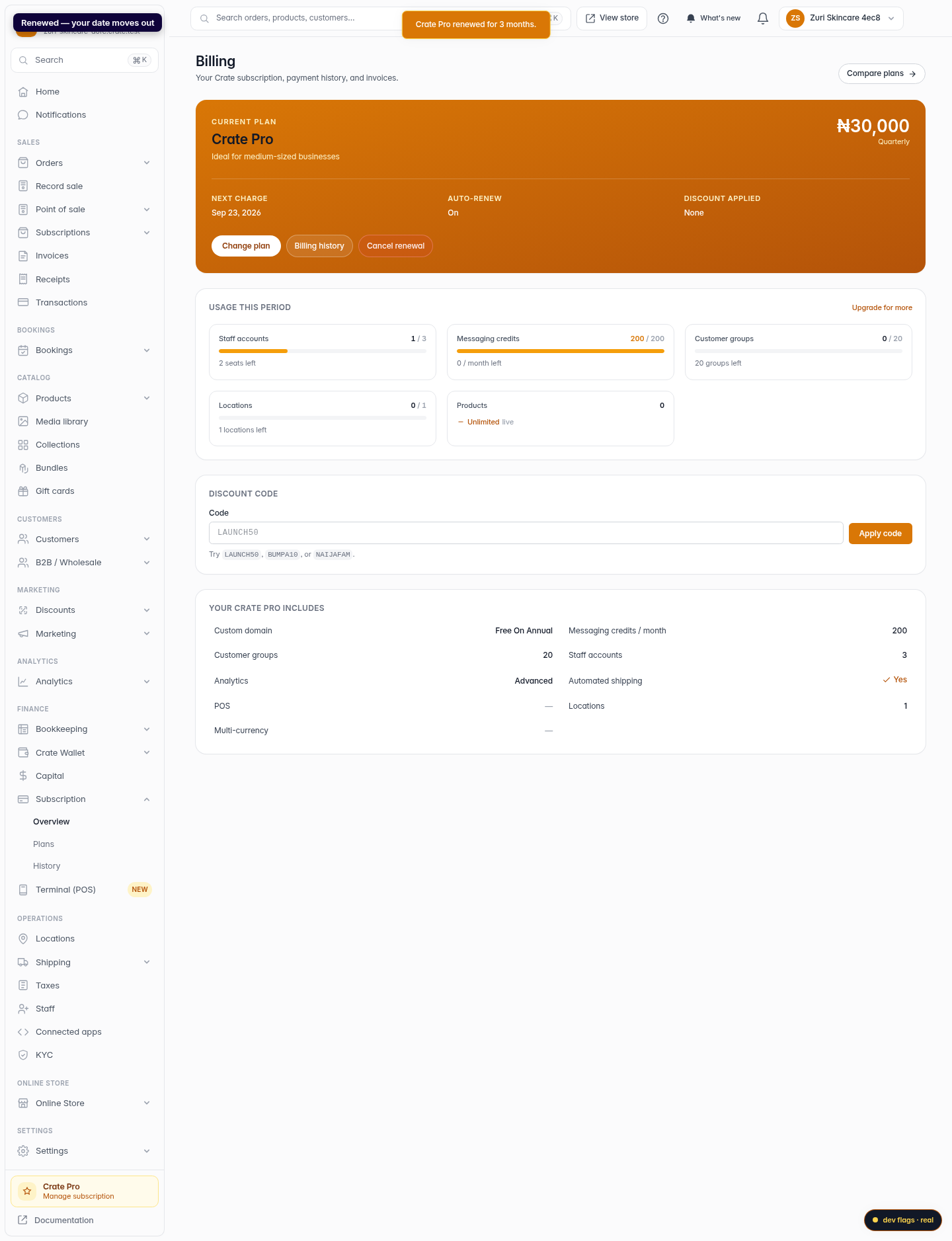Open What's new
952x1241 pixels.
(713, 19)
